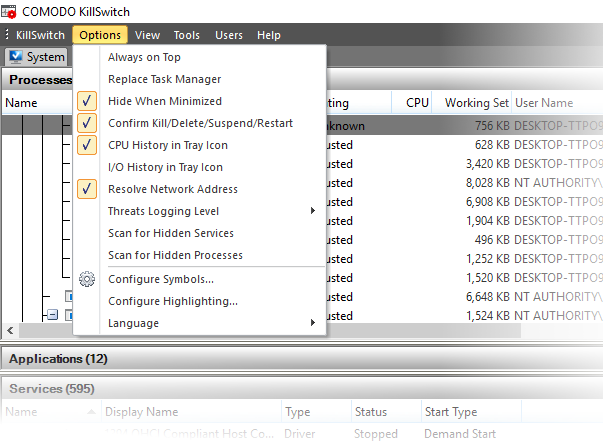Select the process row using 1,904 KB
Viewport: 603px width, 447px height.
(x=465, y=221)
